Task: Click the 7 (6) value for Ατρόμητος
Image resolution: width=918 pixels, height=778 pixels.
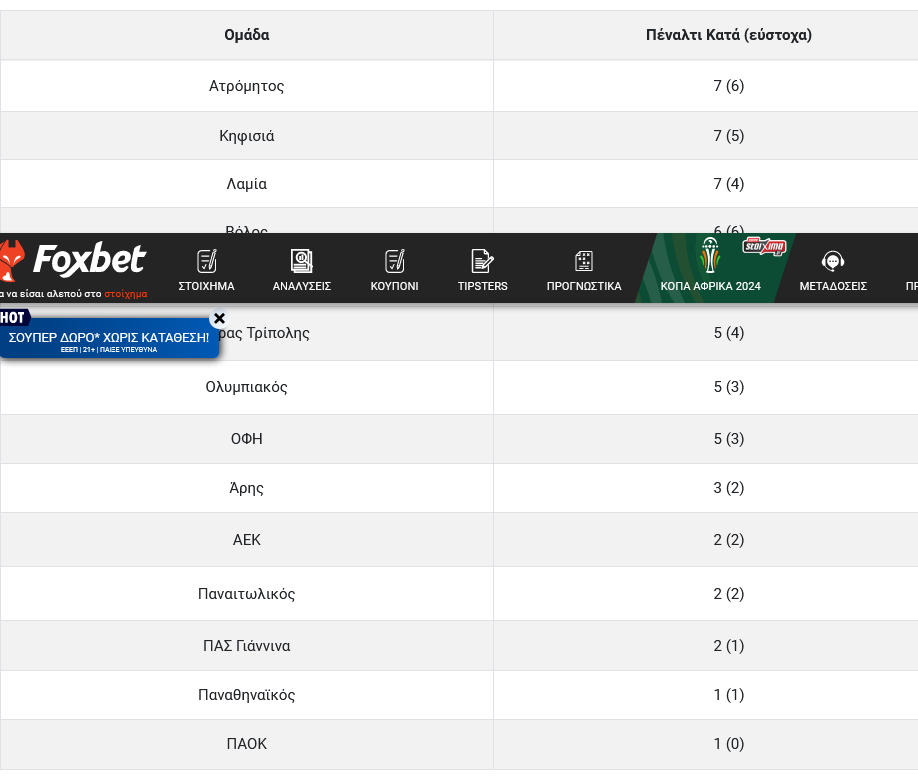Action: [x=729, y=86]
